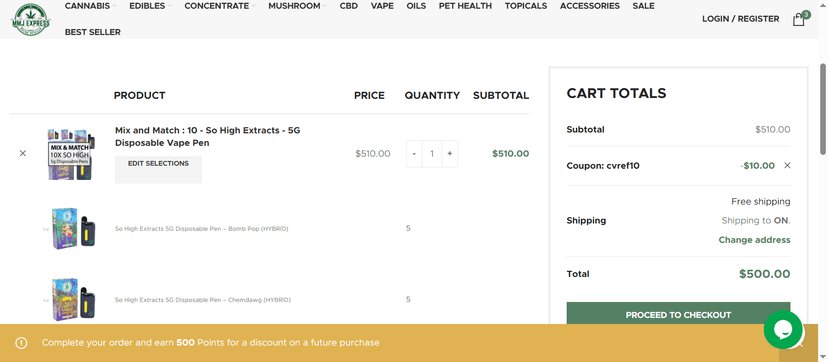Click CART TOTALS heading

click(x=616, y=93)
